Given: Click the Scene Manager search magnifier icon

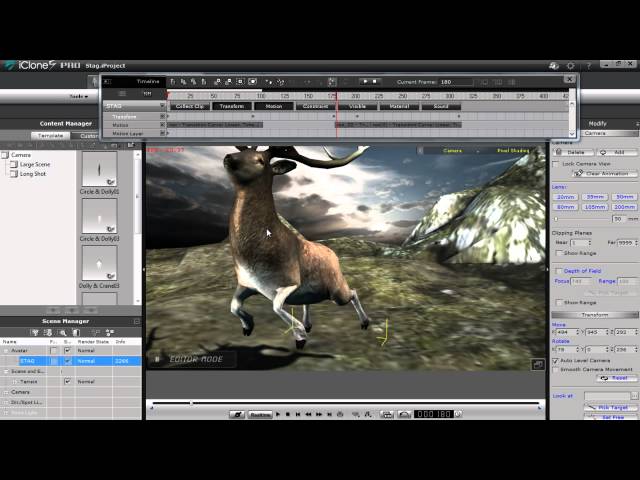Looking at the screenshot, I should 62,333.
